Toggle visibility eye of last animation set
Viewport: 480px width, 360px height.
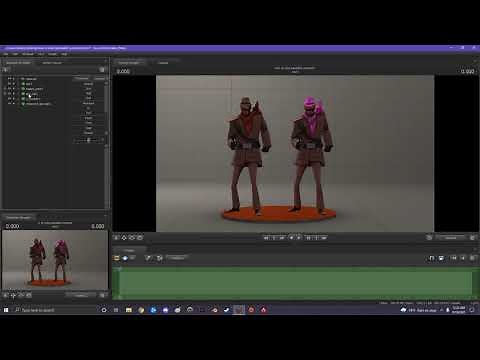point(9,104)
